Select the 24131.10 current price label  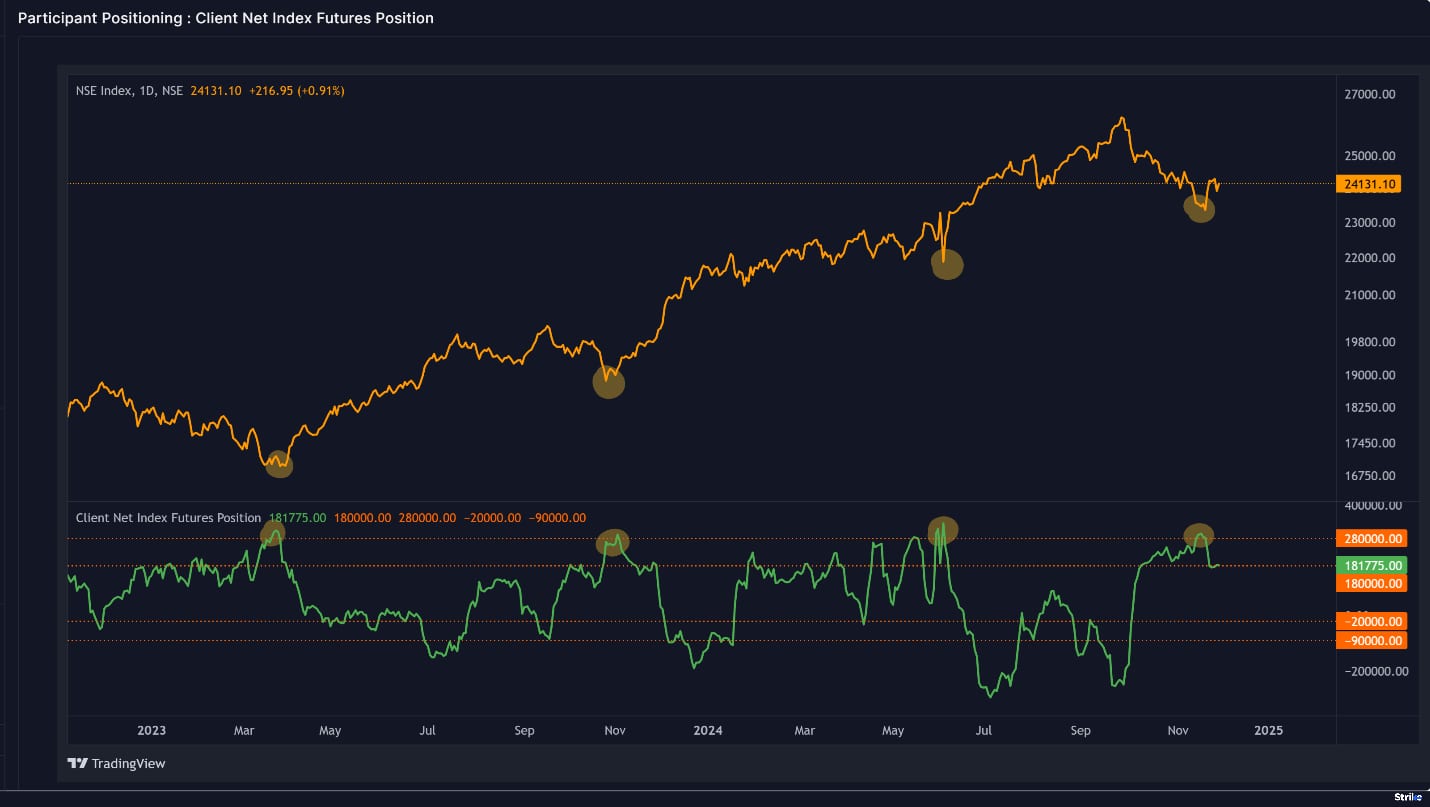tap(1369, 184)
